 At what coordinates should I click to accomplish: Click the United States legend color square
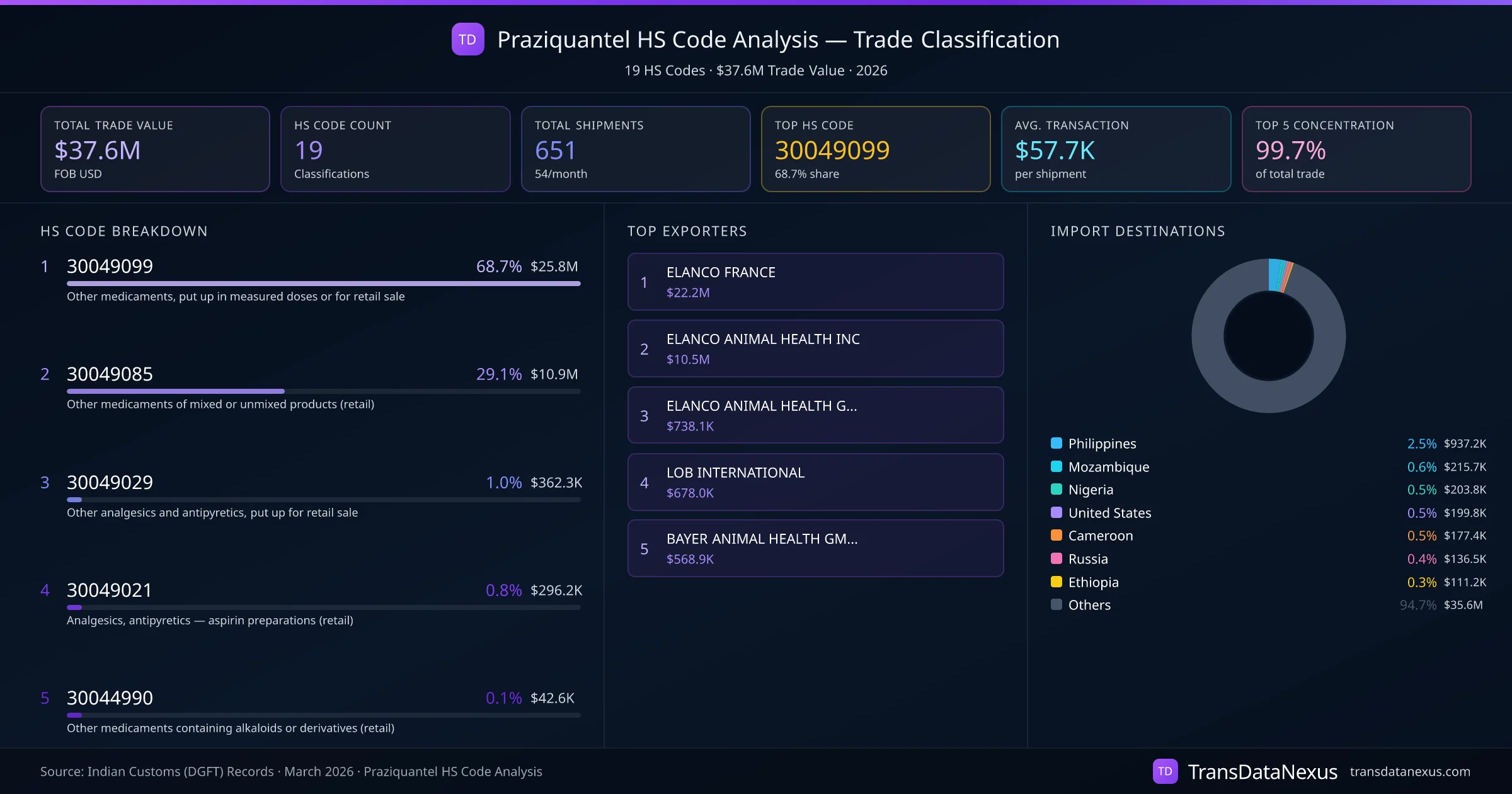pyautogui.click(x=1057, y=512)
